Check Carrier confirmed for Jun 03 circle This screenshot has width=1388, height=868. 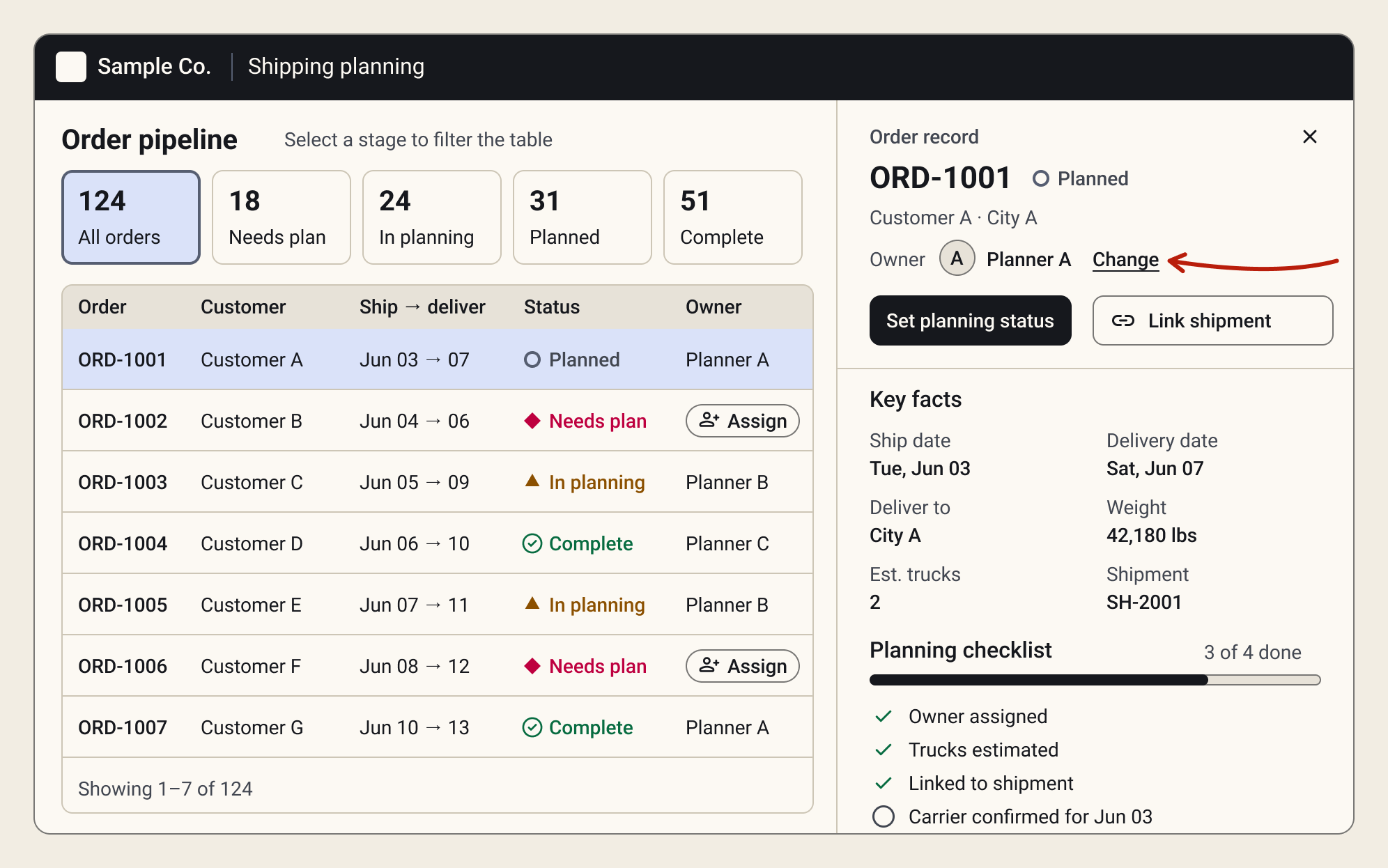coord(884,816)
